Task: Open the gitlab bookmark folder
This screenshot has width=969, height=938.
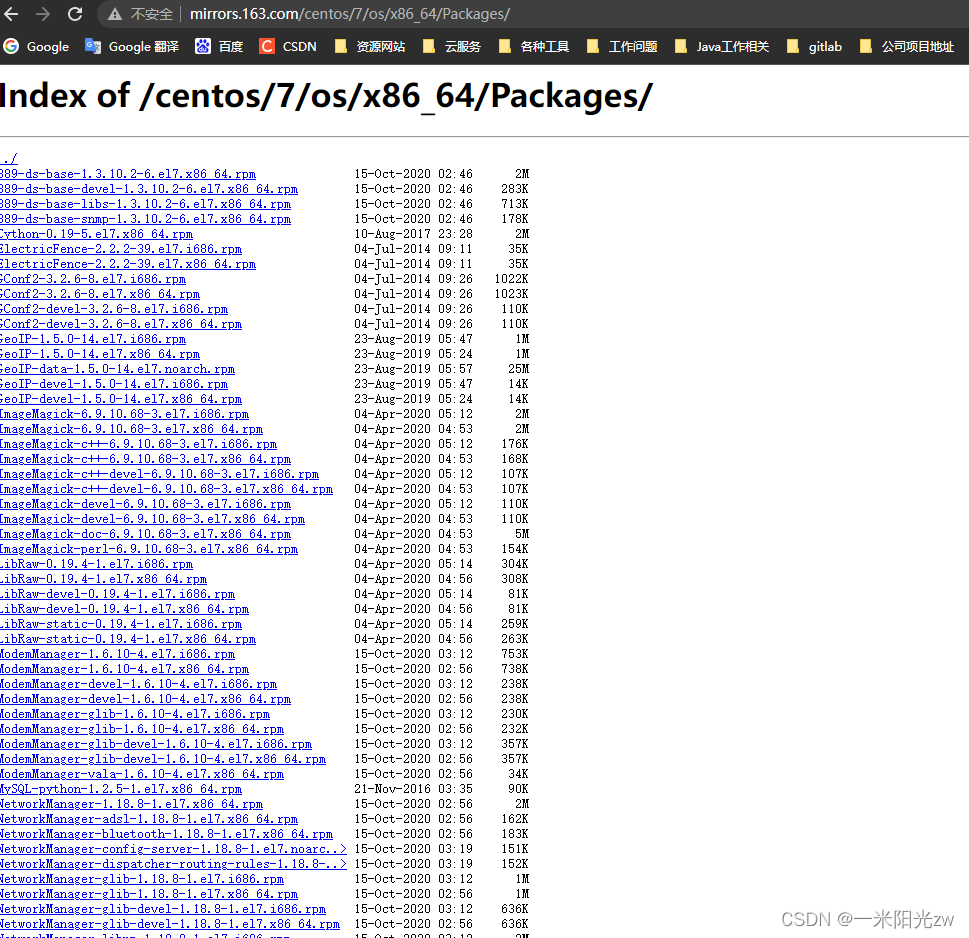Action: click(x=814, y=46)
